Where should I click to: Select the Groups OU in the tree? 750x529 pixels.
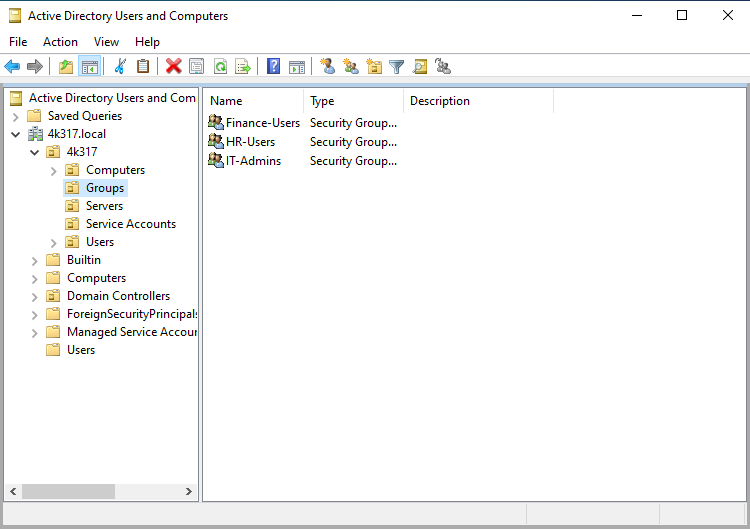pyautogui.click(x=105, y=188)
